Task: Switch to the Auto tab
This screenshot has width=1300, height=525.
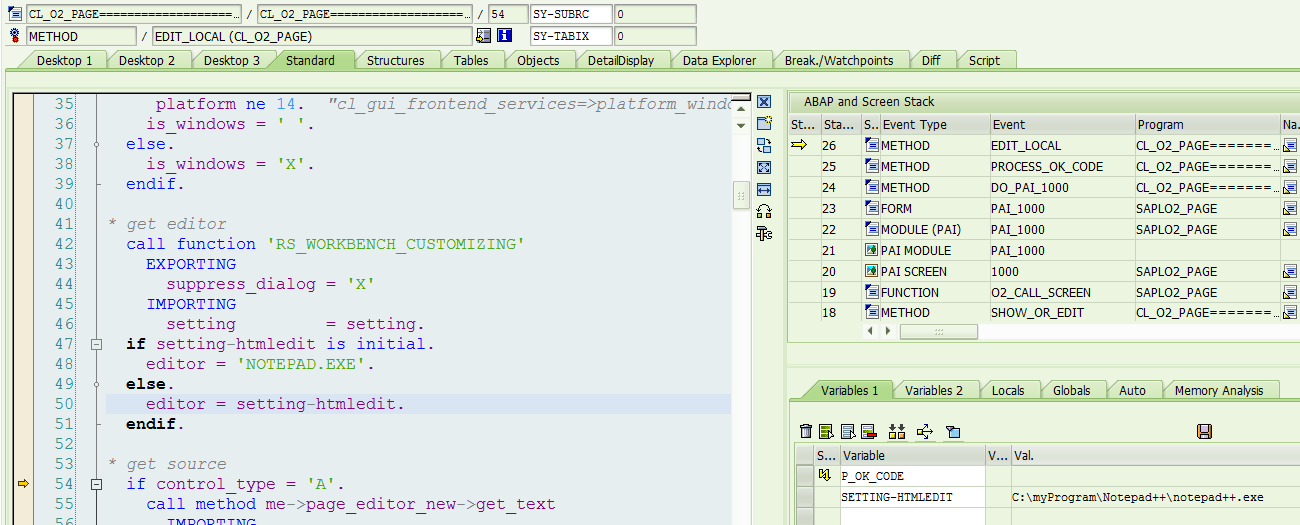Action: point(1132,390)
